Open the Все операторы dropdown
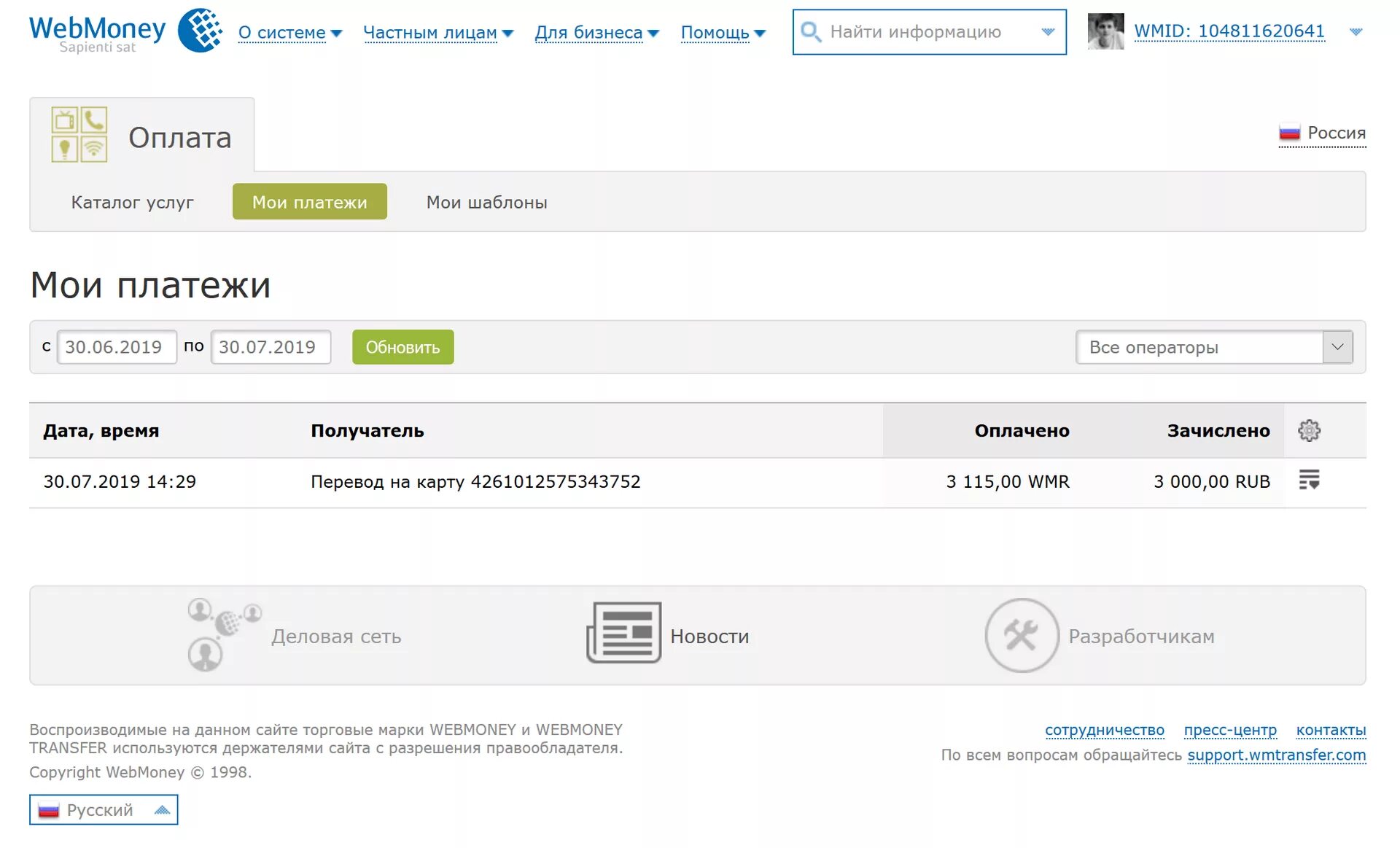This screenshot has height=848, width=1400. pyautogui.click(x=1214, y=347)
